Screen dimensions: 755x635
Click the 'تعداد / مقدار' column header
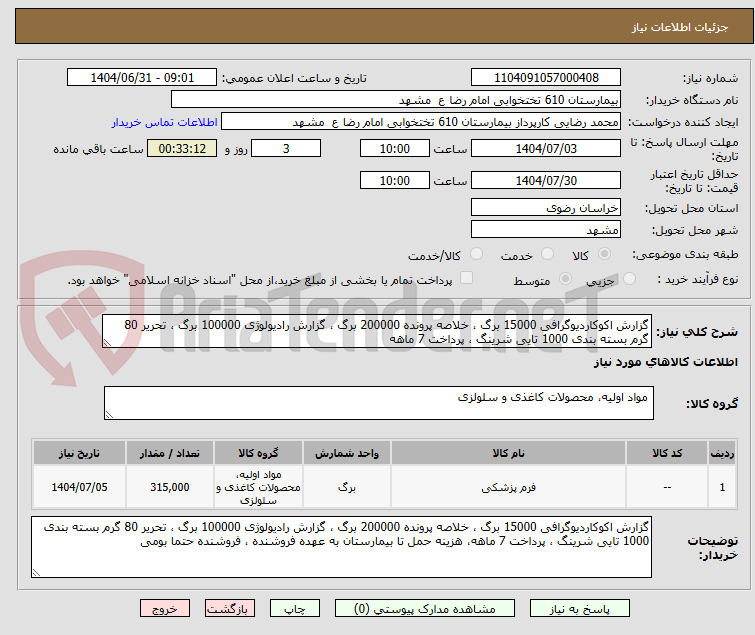click(x=169, y=453)
